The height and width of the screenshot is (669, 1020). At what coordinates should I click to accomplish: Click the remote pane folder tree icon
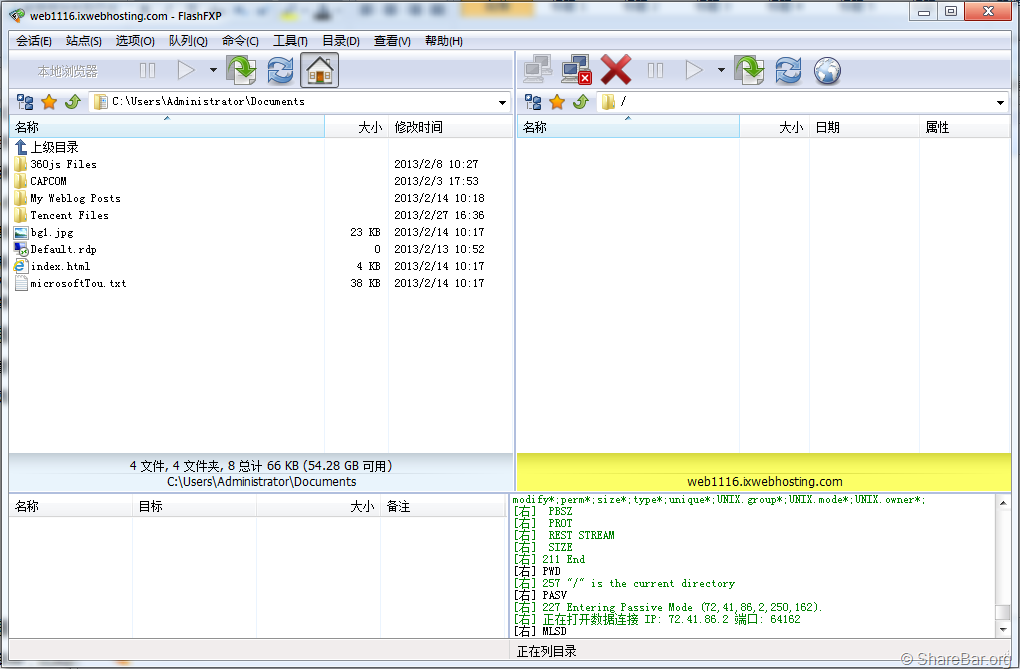click(533, 102)
